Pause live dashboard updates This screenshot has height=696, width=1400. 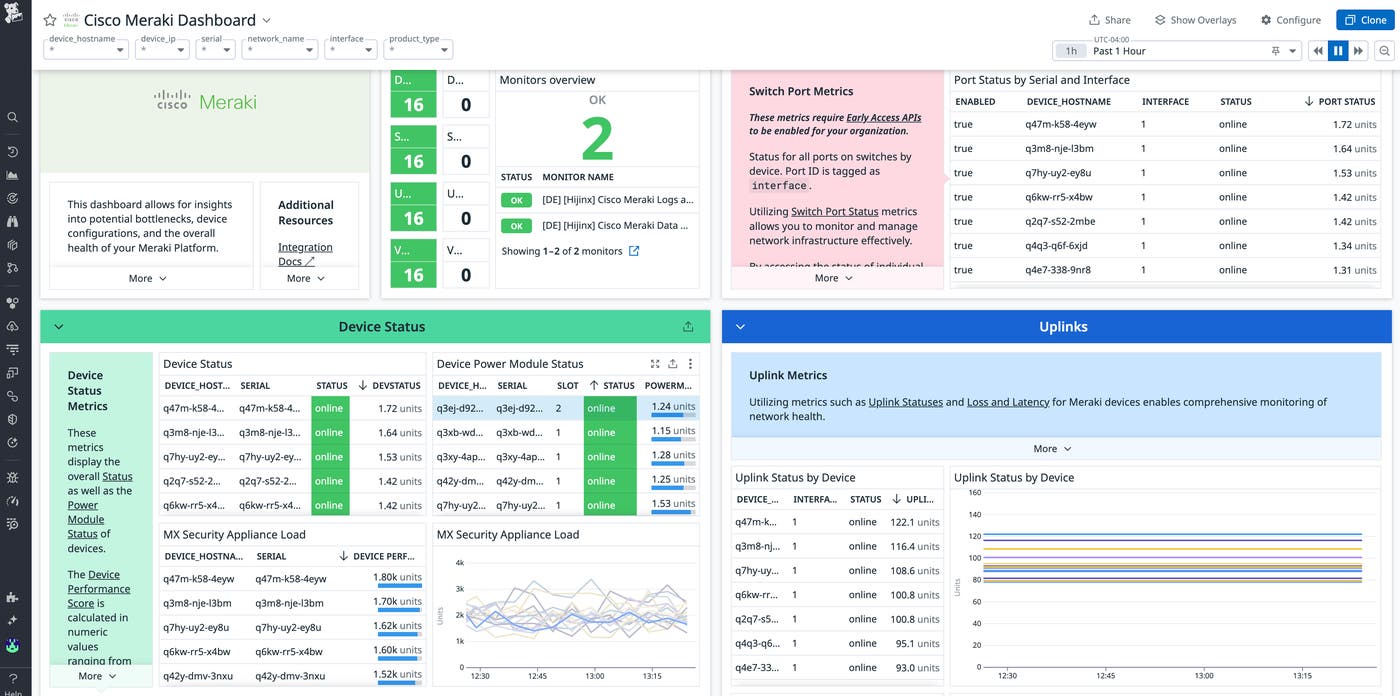1338,50
